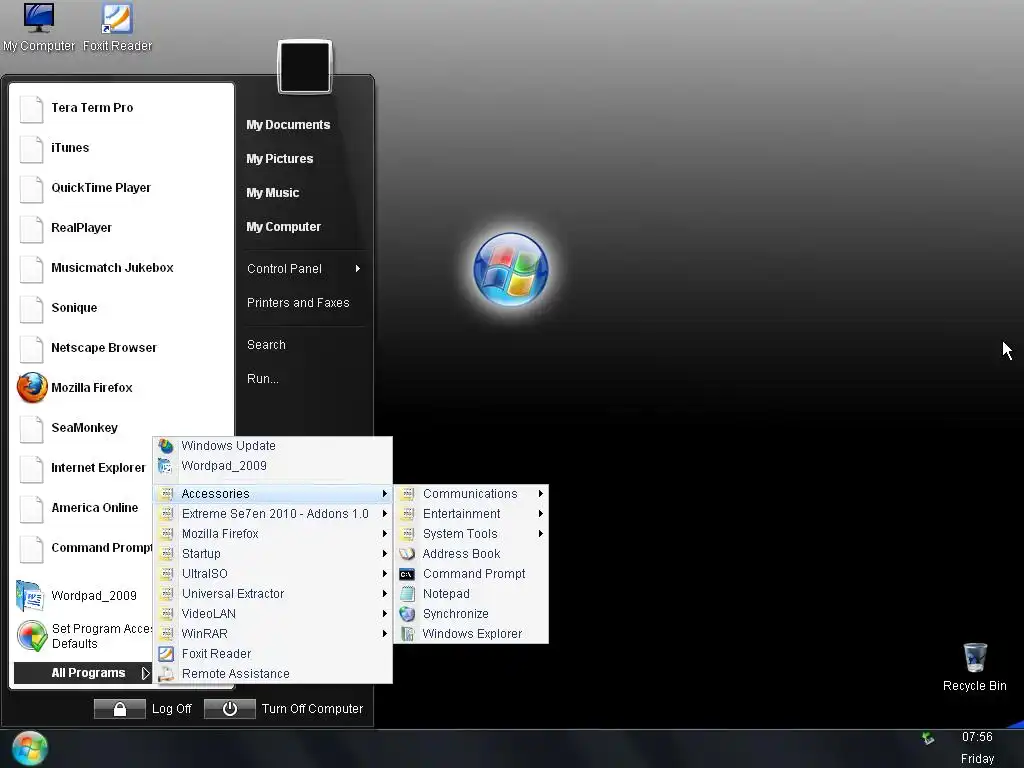1024x768 pixels.
Task: Open the VideoLAN menu entry
Action: (x=273, y=614)
